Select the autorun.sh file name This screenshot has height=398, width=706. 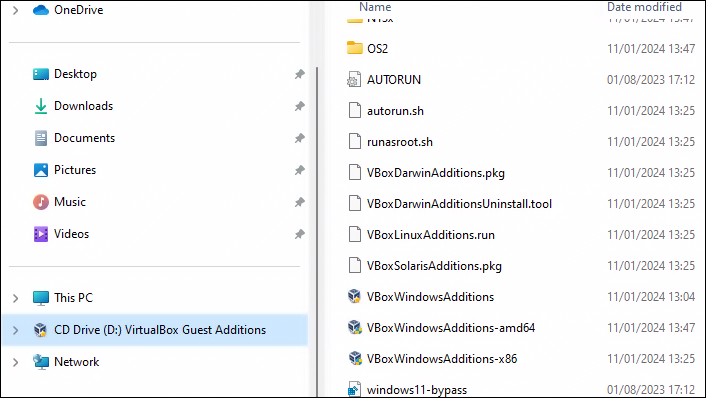[395, 111]
